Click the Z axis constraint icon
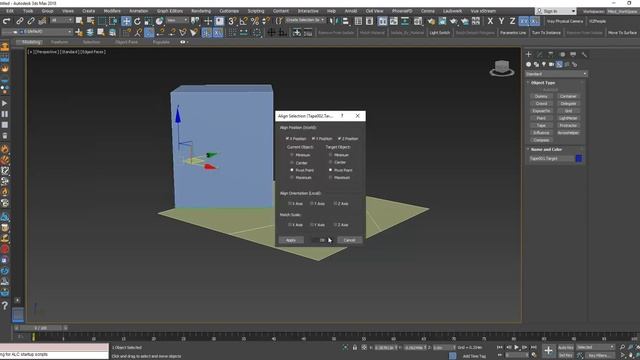The height and width of the screenshot is (360, 640). tap(512, 21)
